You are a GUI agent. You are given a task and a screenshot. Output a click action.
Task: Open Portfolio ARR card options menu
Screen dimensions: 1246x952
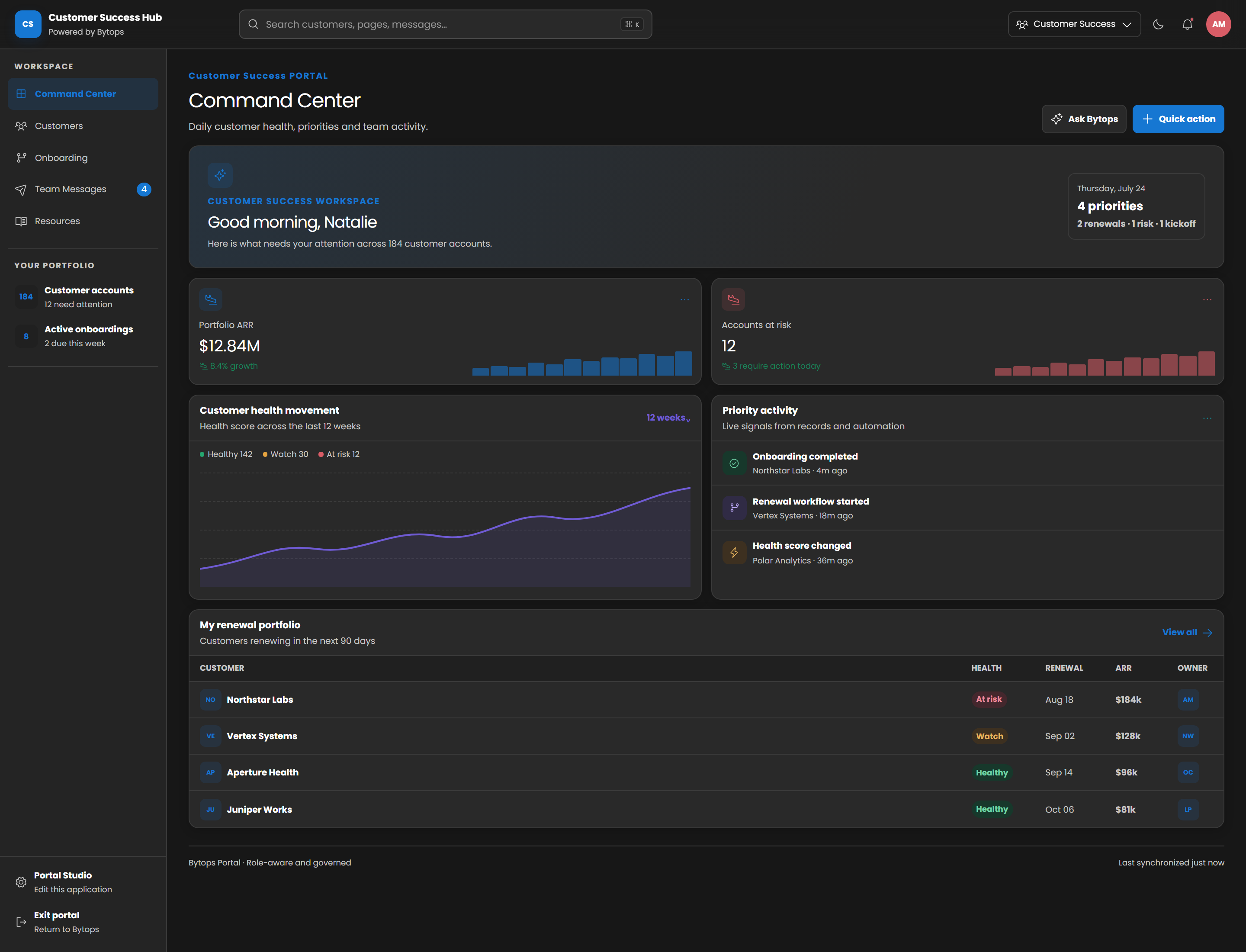tap(684, 300)
